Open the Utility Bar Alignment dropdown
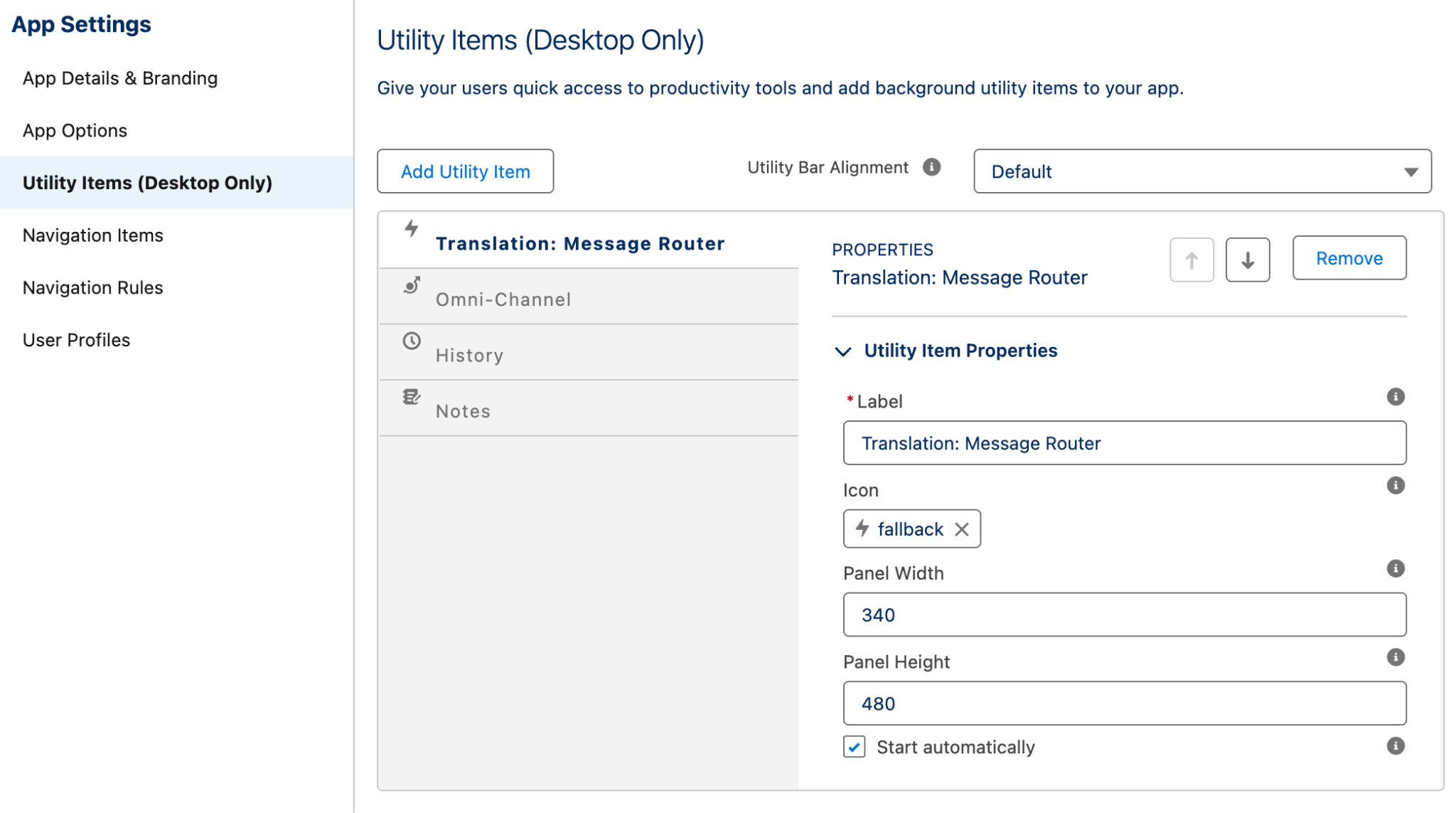Image resolution: width=1456 pixels, height=813 pixels. point(1201,171)
